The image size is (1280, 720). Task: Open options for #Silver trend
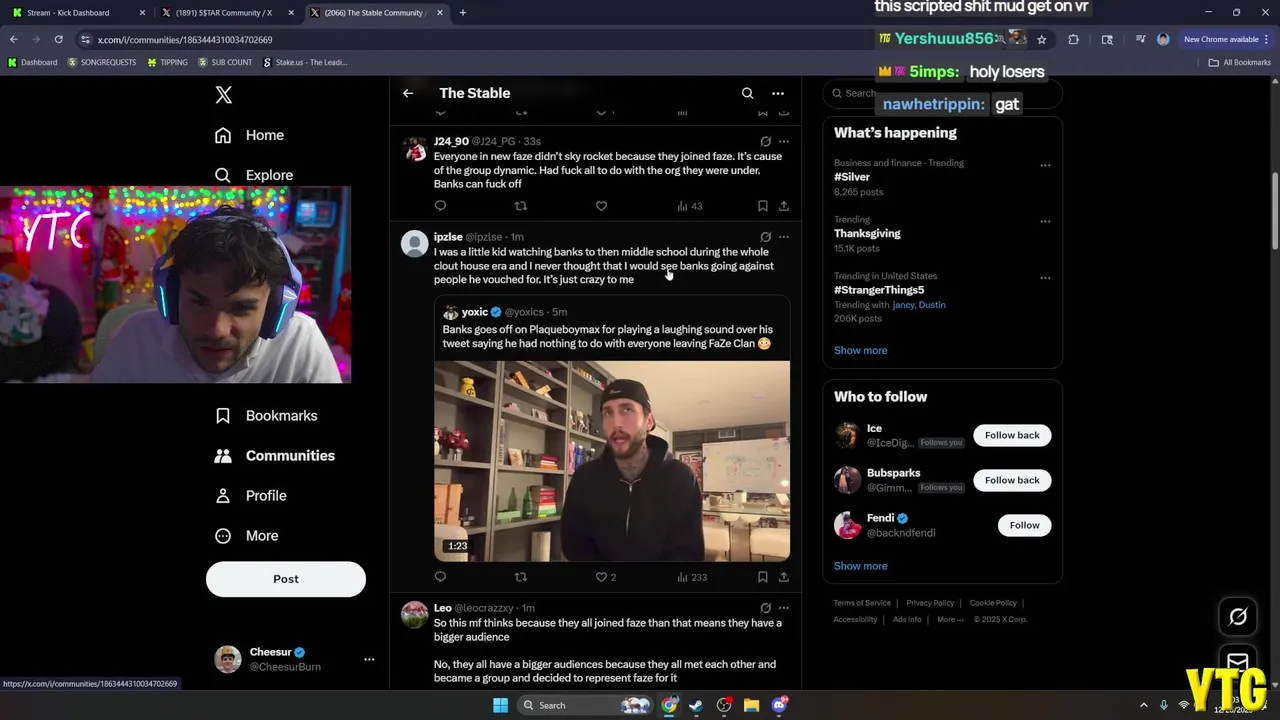1045,165
